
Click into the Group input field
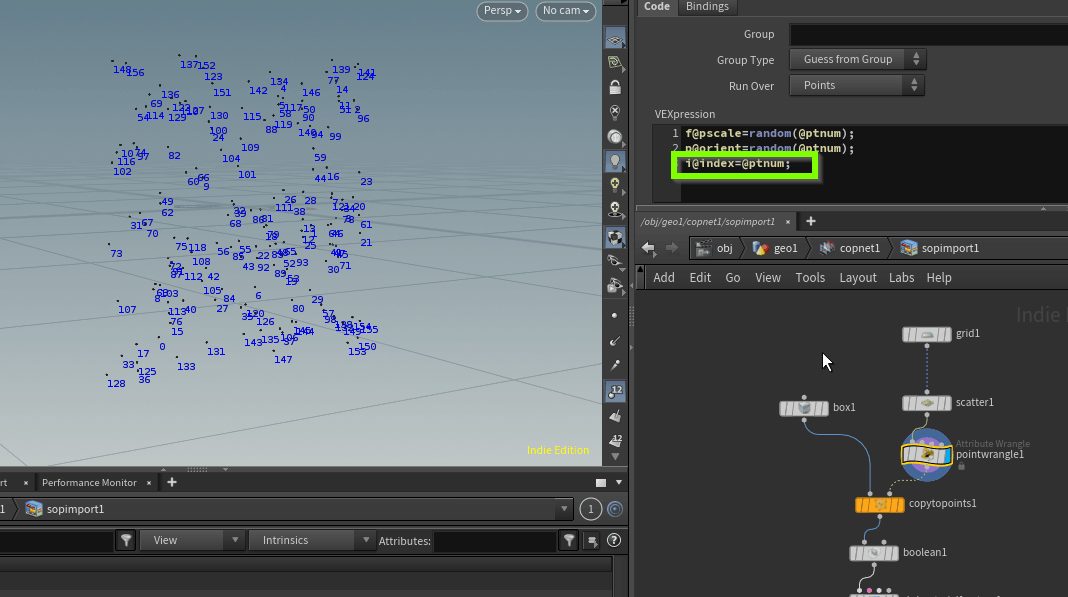coord(928,34)
